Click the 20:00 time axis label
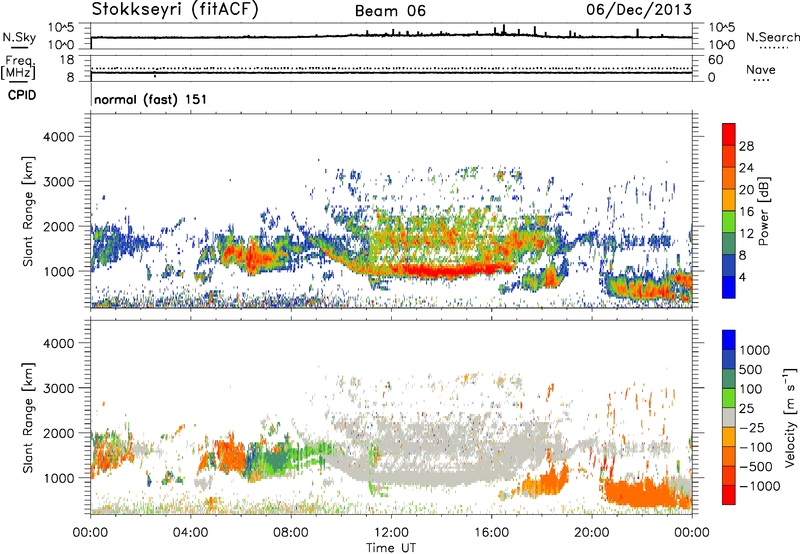Screen dimensions: 800x554 click(592, 533)
